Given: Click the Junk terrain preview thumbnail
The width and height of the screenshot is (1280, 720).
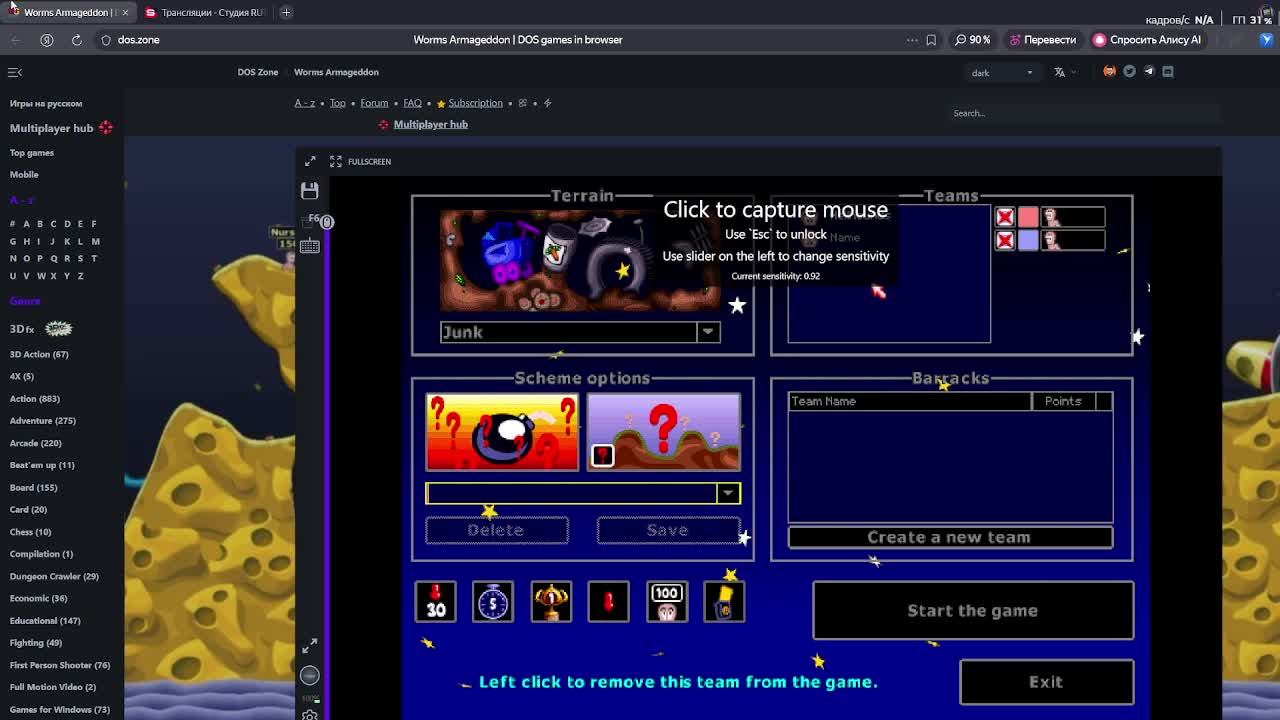Looking at the screenshot, I should pyautogui.click(x=580, y=261).
